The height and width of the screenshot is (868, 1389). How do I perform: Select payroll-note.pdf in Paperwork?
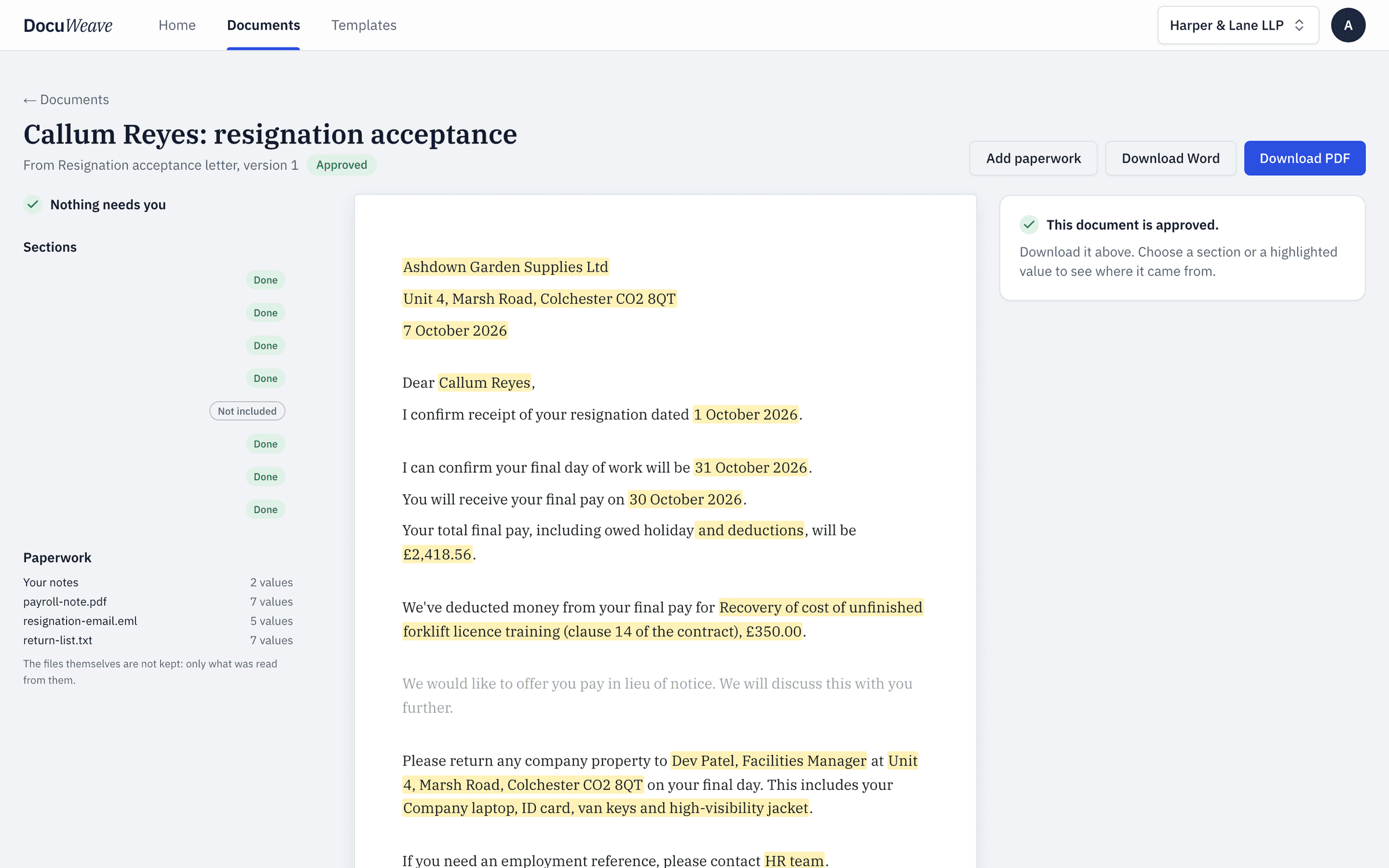65,601
